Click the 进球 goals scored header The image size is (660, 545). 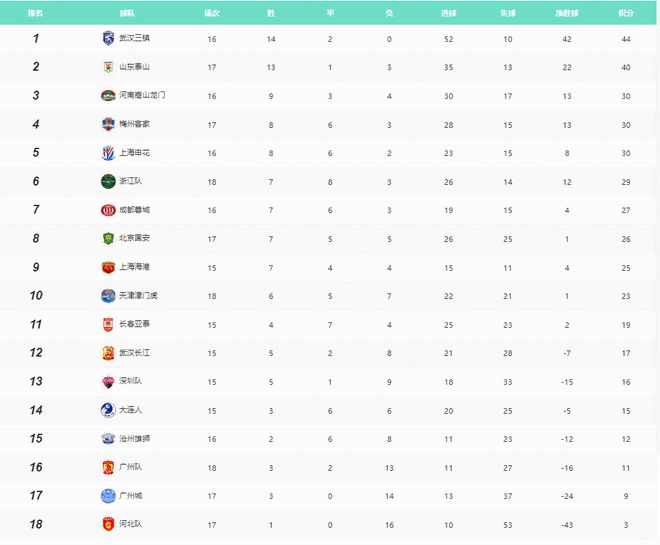point(449,14)
